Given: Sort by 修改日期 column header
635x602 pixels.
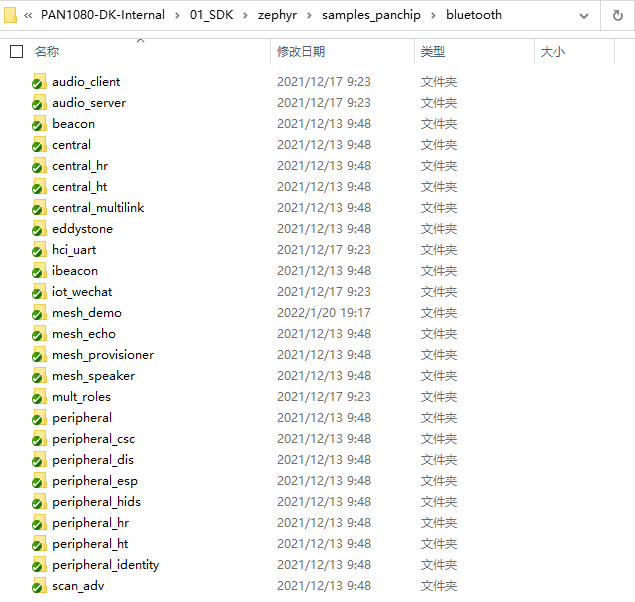Looking at the screenshot, I should [301, 51].
